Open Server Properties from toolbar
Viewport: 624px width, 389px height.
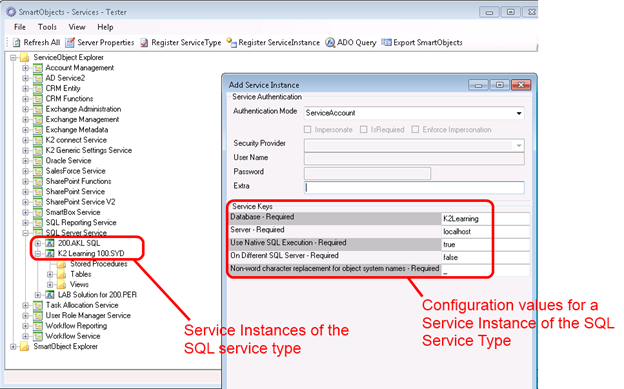pos(70,43)
